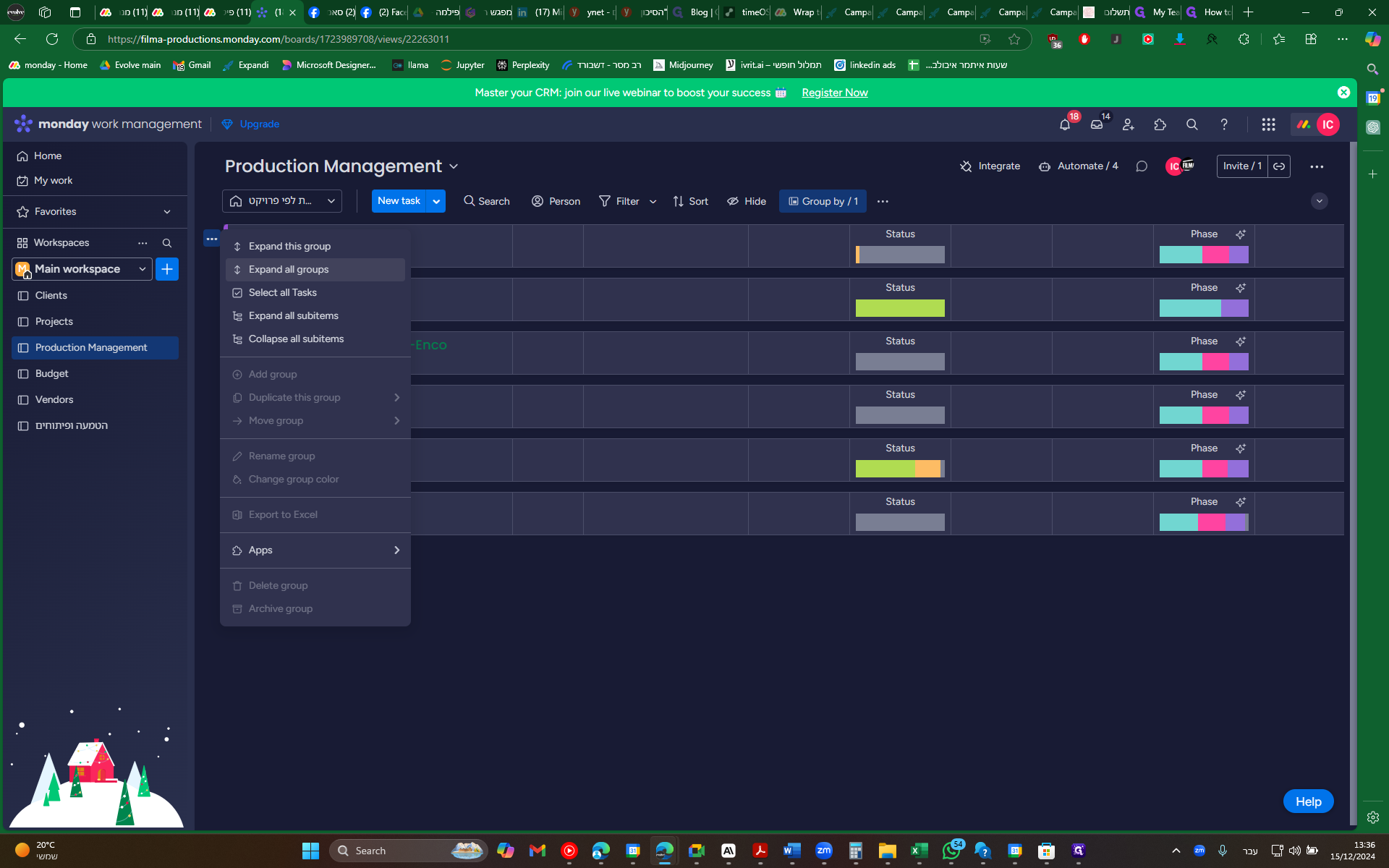Click the blue Help button
The image size is (1389, 868).
click(x=1308, y=801)
